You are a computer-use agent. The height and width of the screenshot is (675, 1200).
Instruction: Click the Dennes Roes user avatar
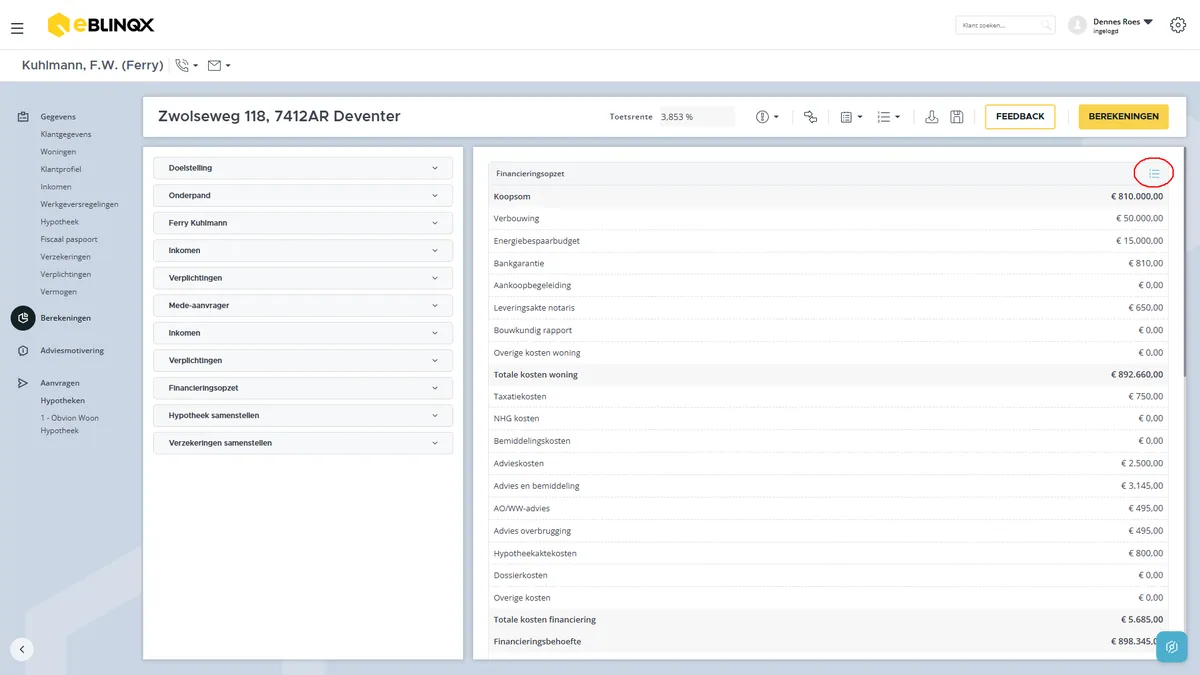click(1077, 25)
